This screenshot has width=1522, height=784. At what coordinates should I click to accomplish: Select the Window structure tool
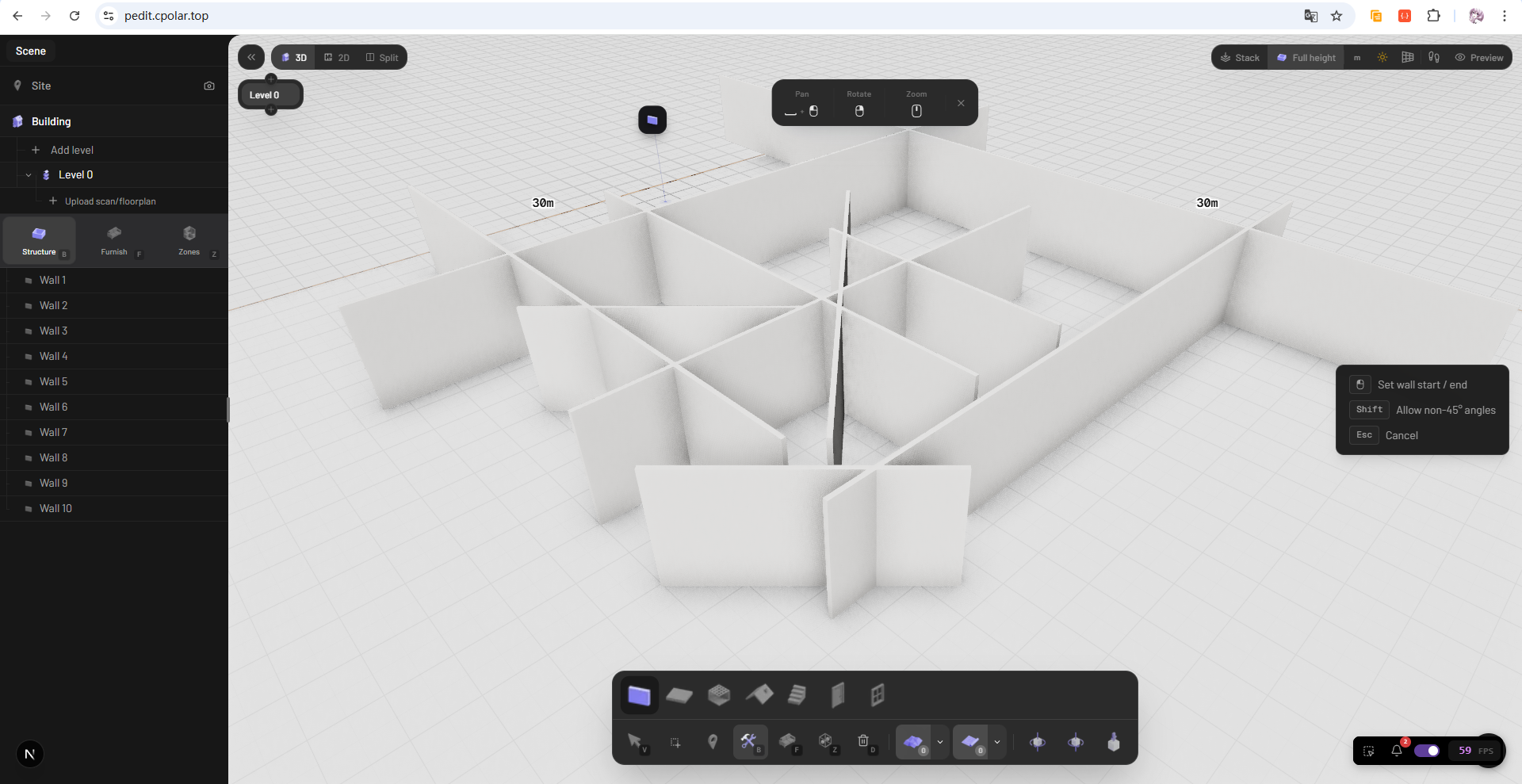(x=877, y=695)
